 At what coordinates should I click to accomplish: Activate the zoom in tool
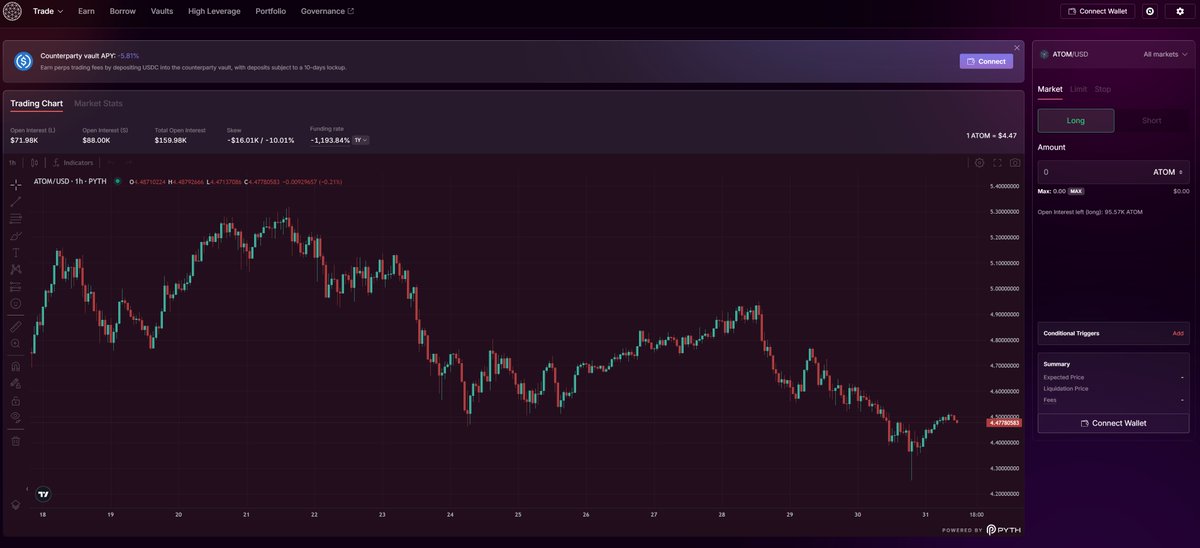pyautogui.click(x=16, y=343)
